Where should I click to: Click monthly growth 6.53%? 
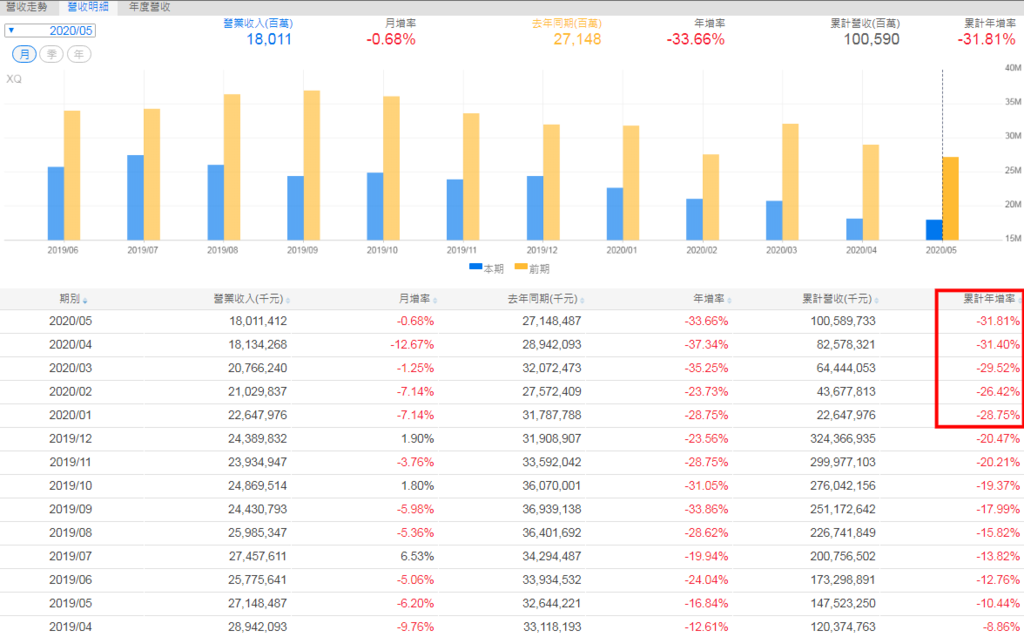point(417,556)
